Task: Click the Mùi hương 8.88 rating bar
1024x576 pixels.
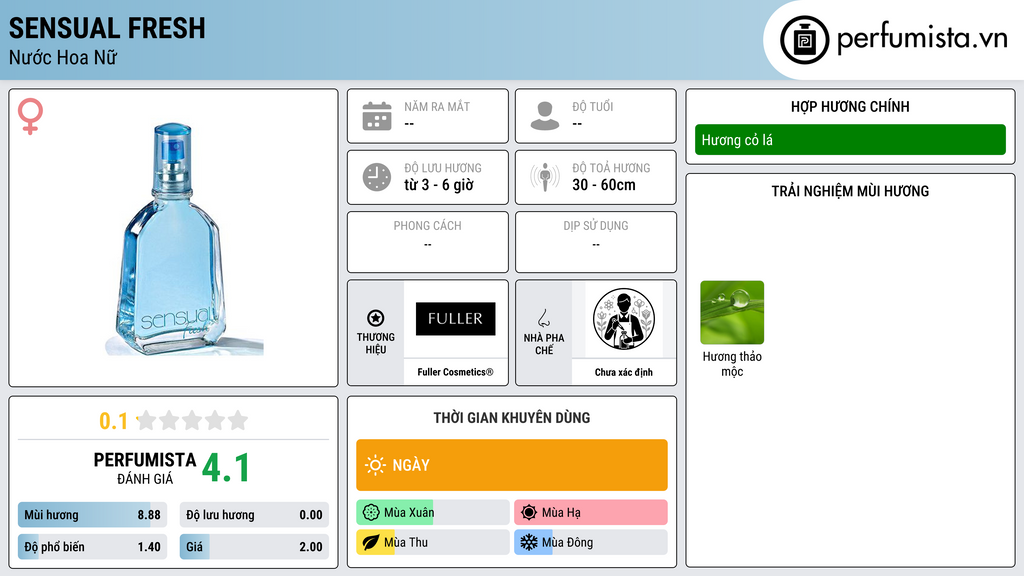Action: tap(92, 515)
